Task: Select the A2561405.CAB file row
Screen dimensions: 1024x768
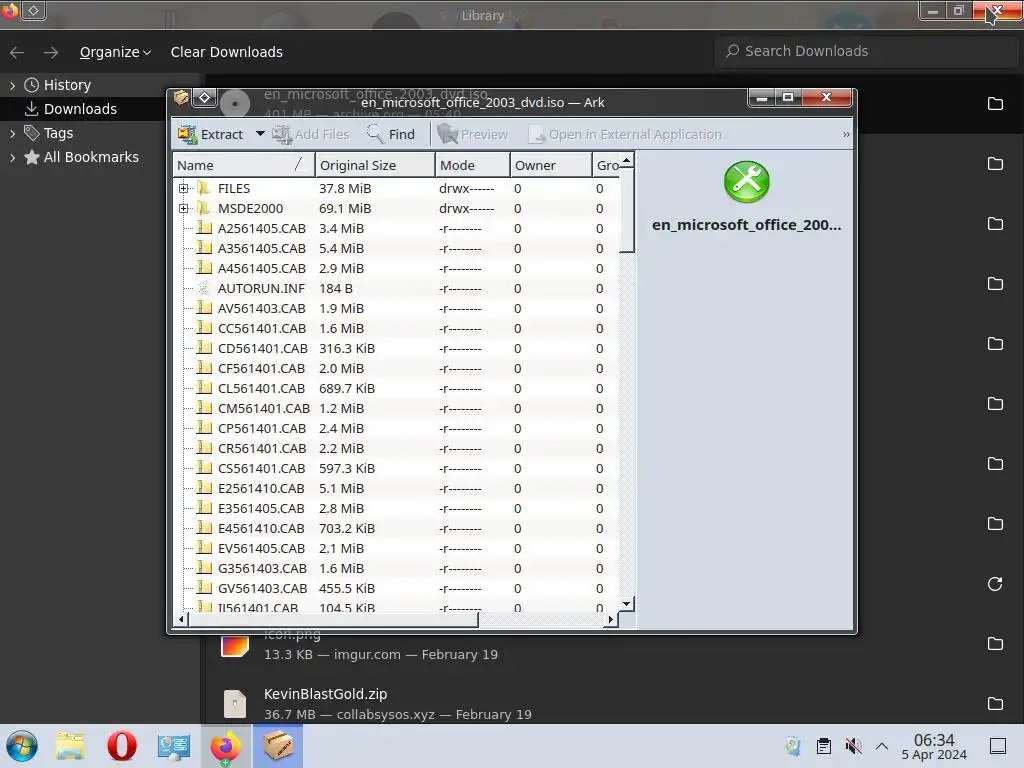Action: [x=396, y=229]
